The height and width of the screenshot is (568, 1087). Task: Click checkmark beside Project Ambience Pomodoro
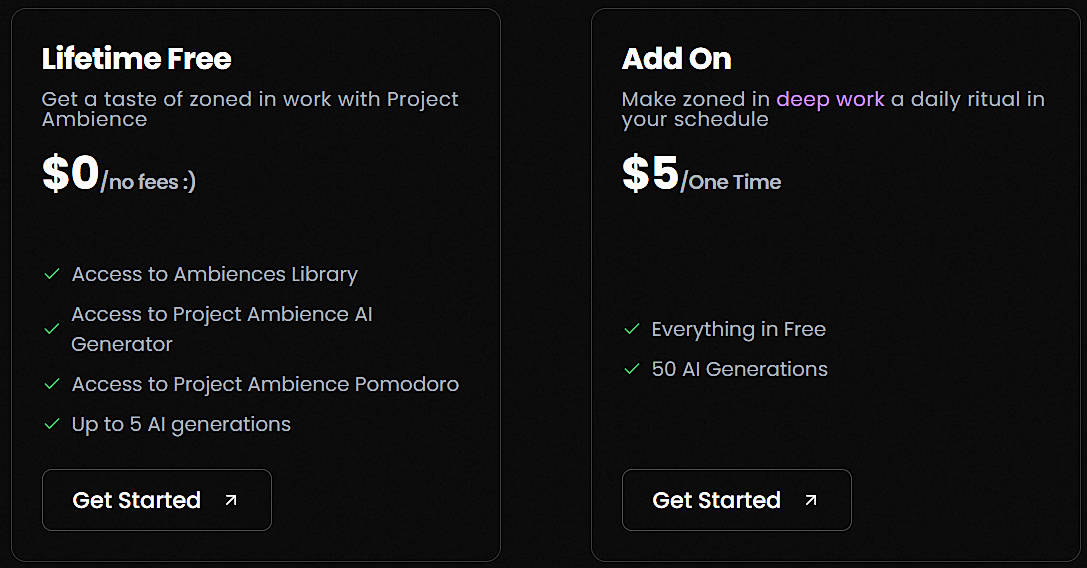click(x=52, y=384)
